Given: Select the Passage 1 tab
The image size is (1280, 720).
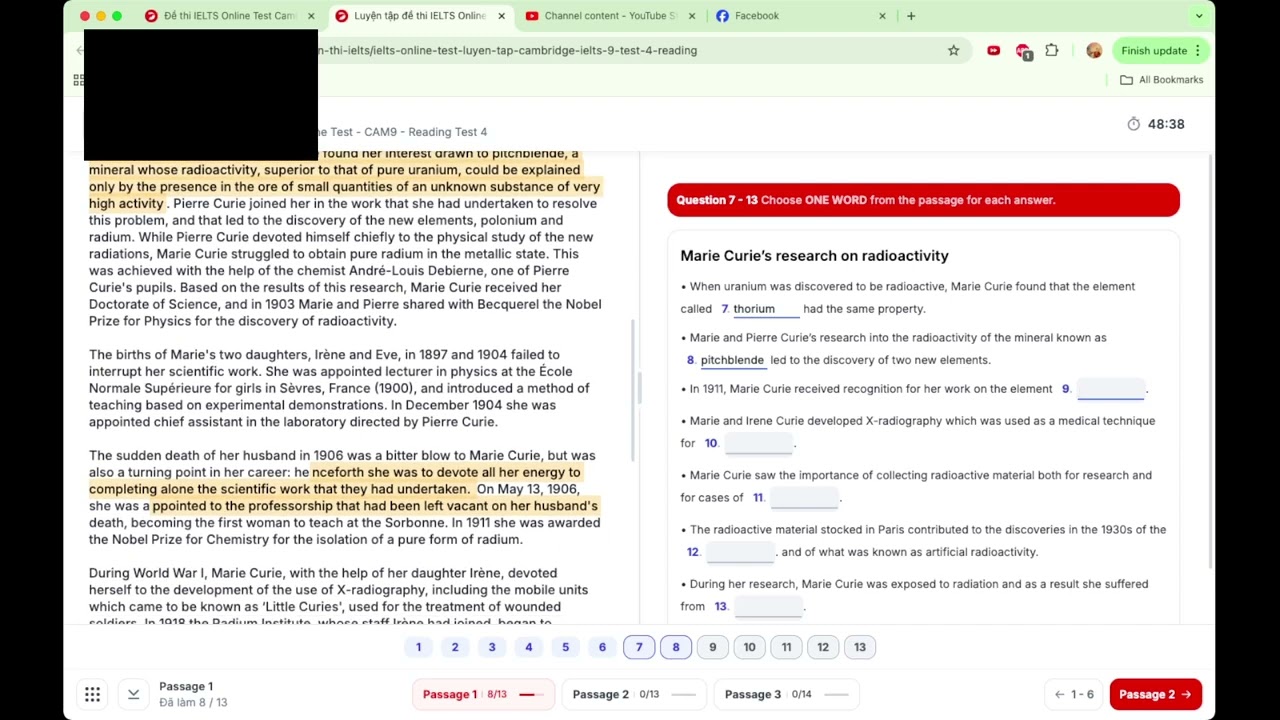Looking at the screenshot, I should tap(483, 694).
